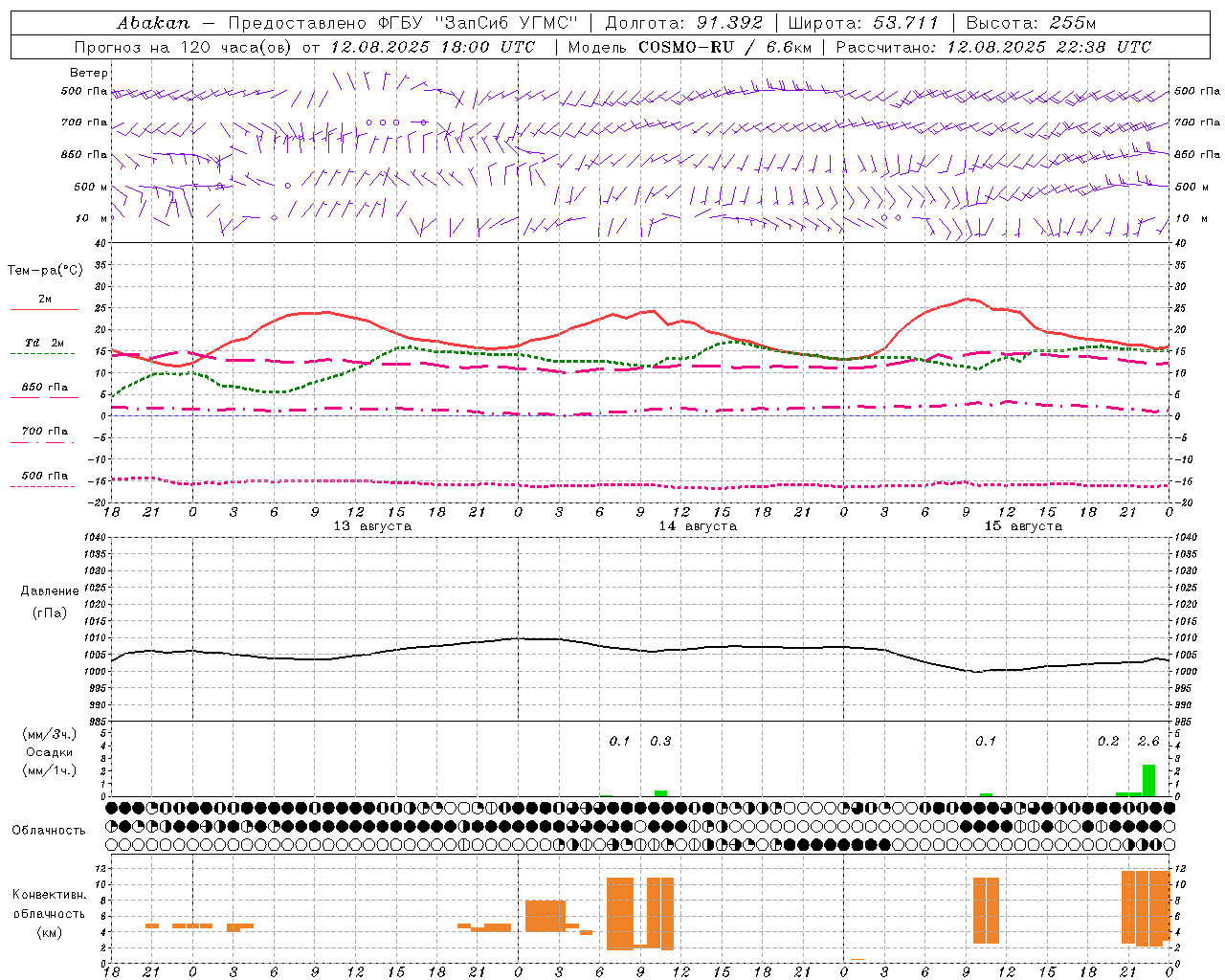Click the "10 м" wind level label at left
Image resolution: width=1225 pixels, height=980 pixels.
(x=92, y=218)
